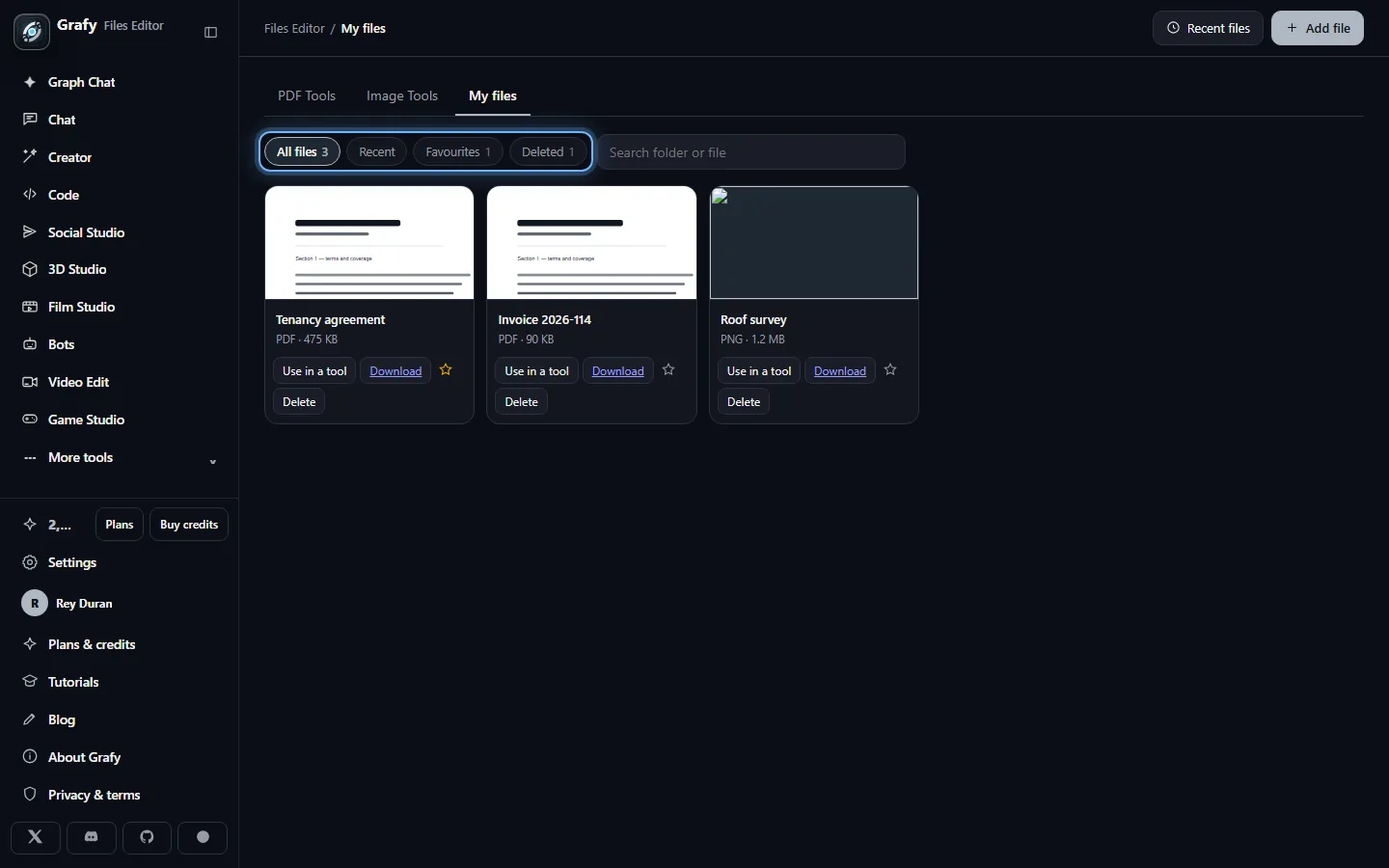Show Favourites files only
The image size is (1389, 868).
pyautogui.click(x=458, y=151)
